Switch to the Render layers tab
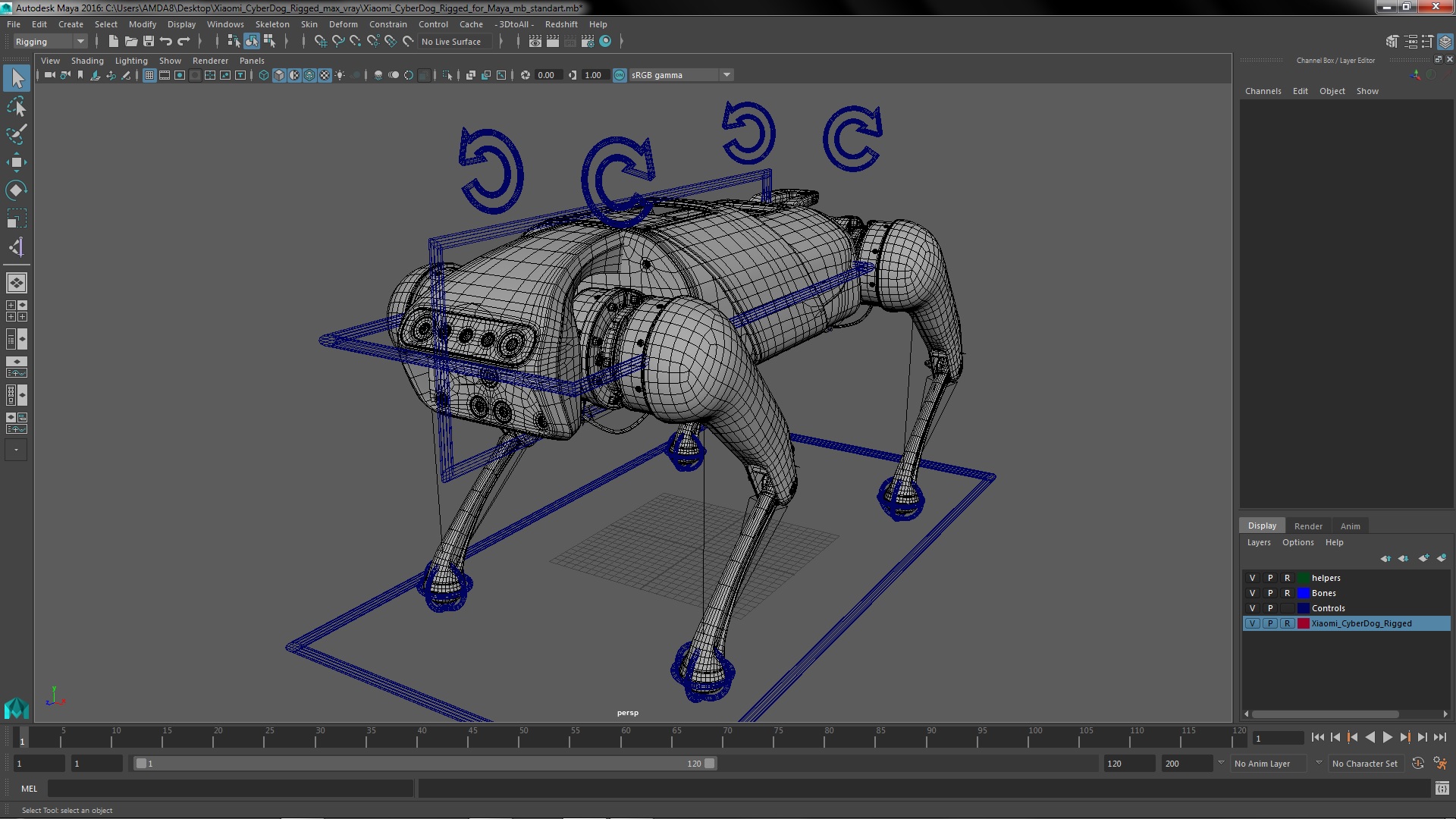The height and width of the screenshot is (819, 1456). pyautogui.click(x=1308, y=526)
